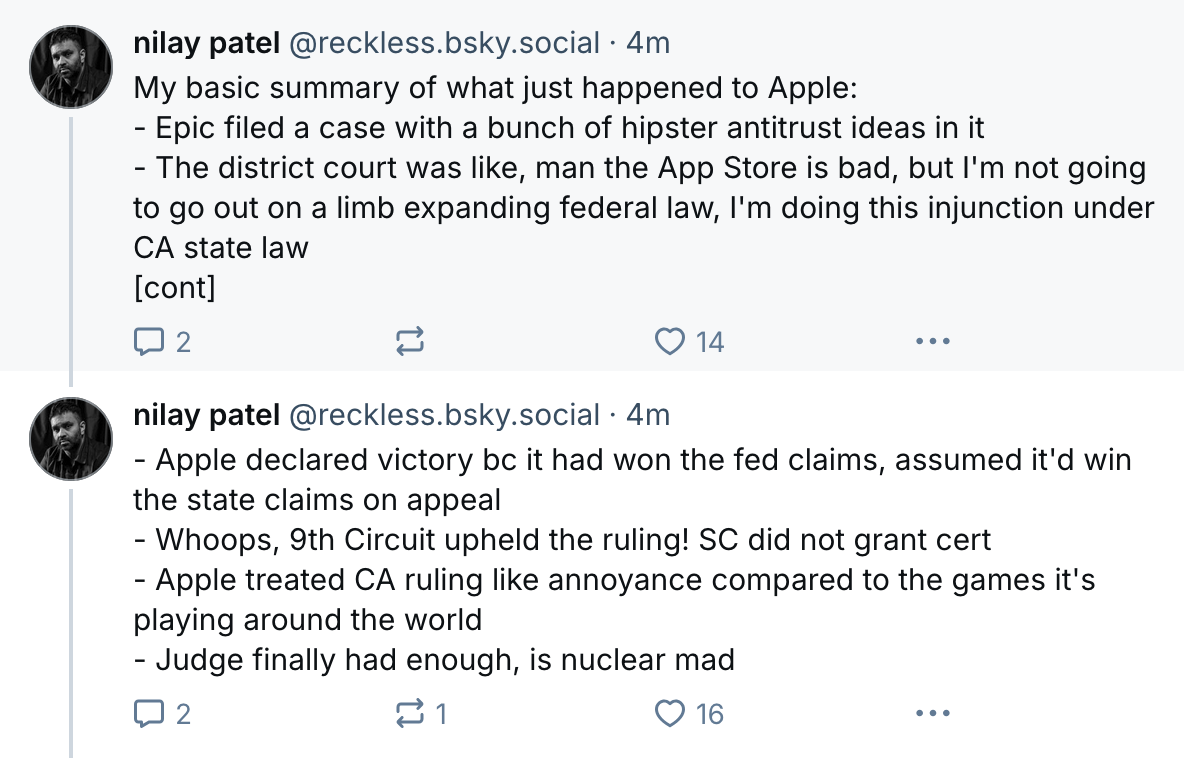Screen dimensions: 1184x758
Task: Click the nilay patel name on the second post
Action: click(x=206, y=415)
